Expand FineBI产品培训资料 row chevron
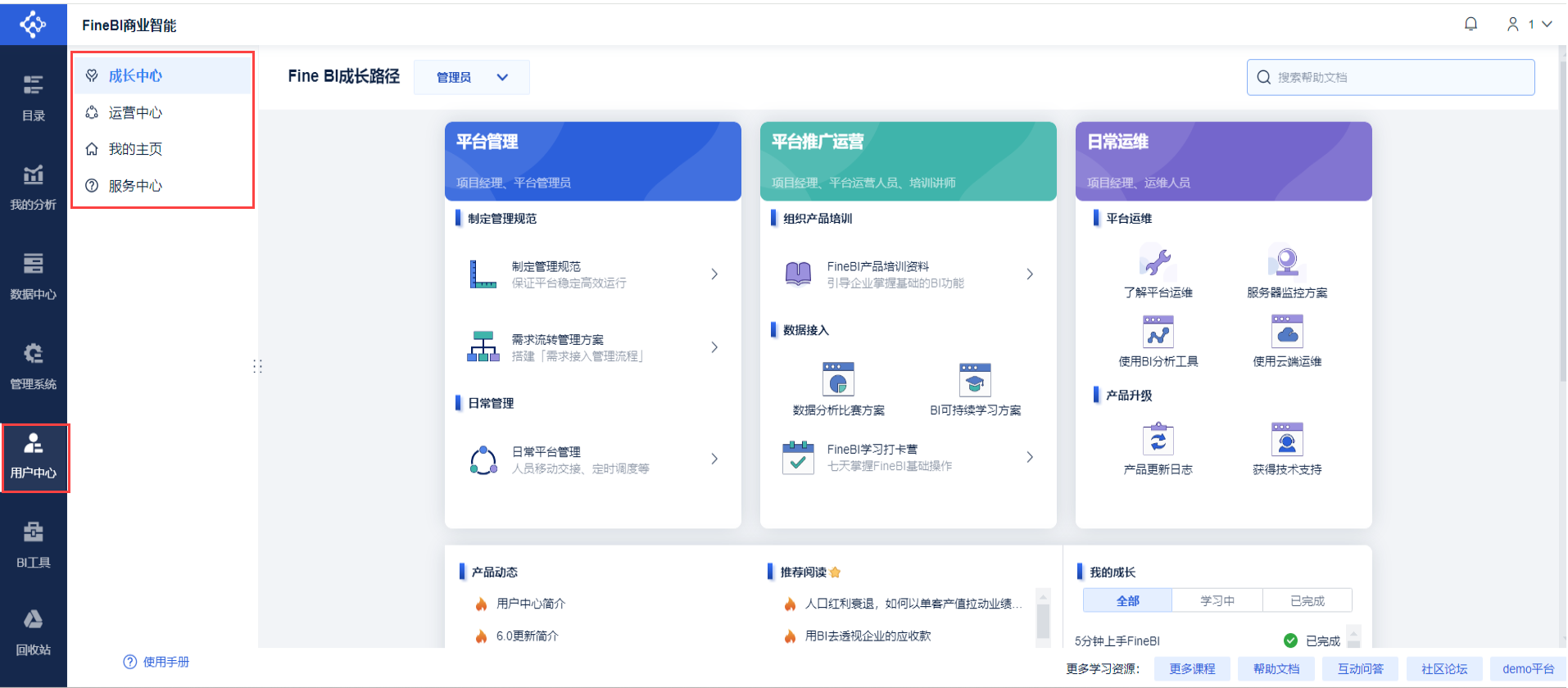The image size is (1568, 688). [1030, 274]
